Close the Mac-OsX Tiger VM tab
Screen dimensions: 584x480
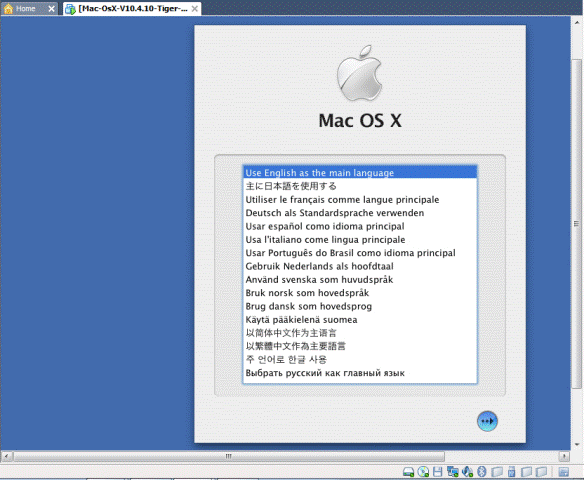(195, 9)
